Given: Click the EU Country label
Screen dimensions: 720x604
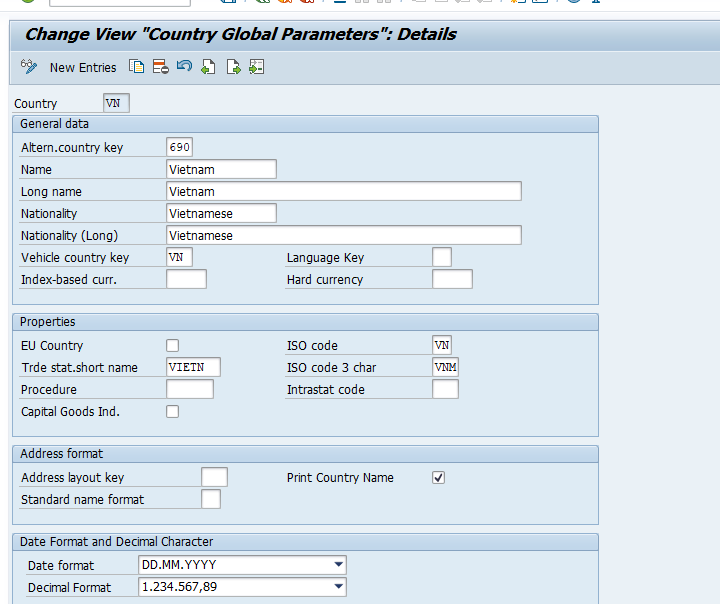Looking at the screenshot, I should click(x=52, y=345).
